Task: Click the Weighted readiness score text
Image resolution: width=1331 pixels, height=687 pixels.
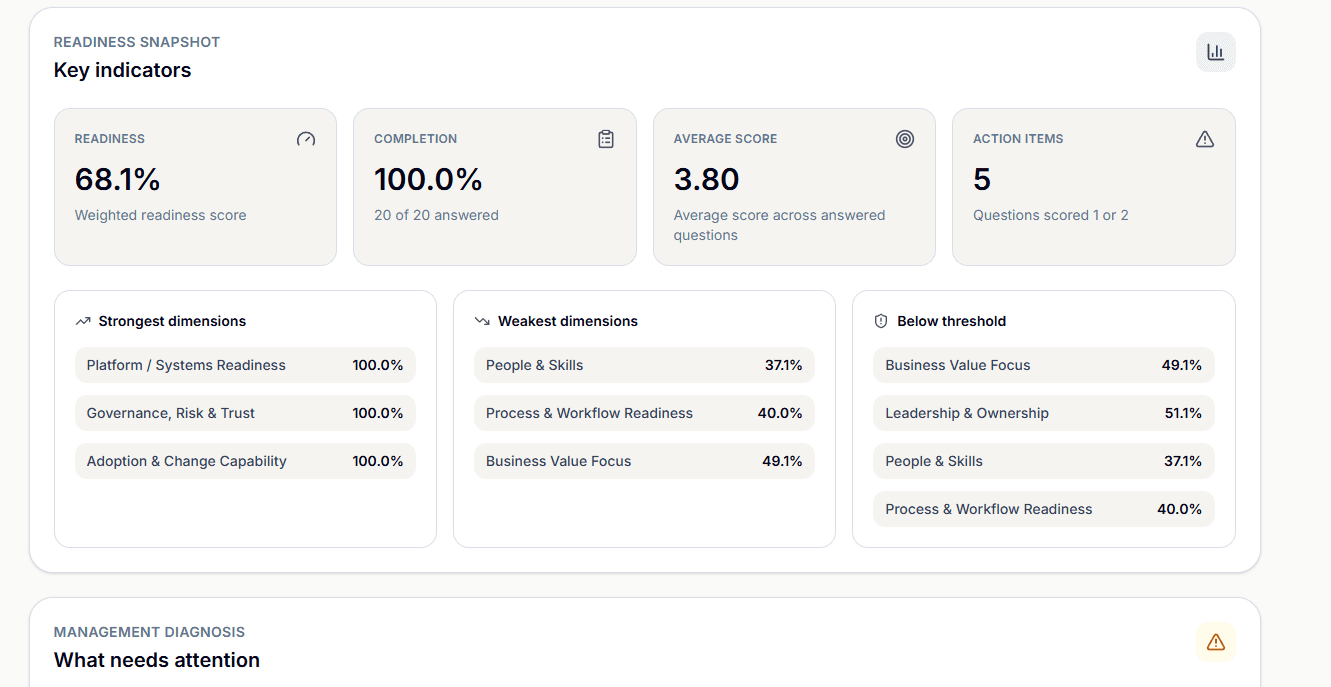Action: pos(160,215)
